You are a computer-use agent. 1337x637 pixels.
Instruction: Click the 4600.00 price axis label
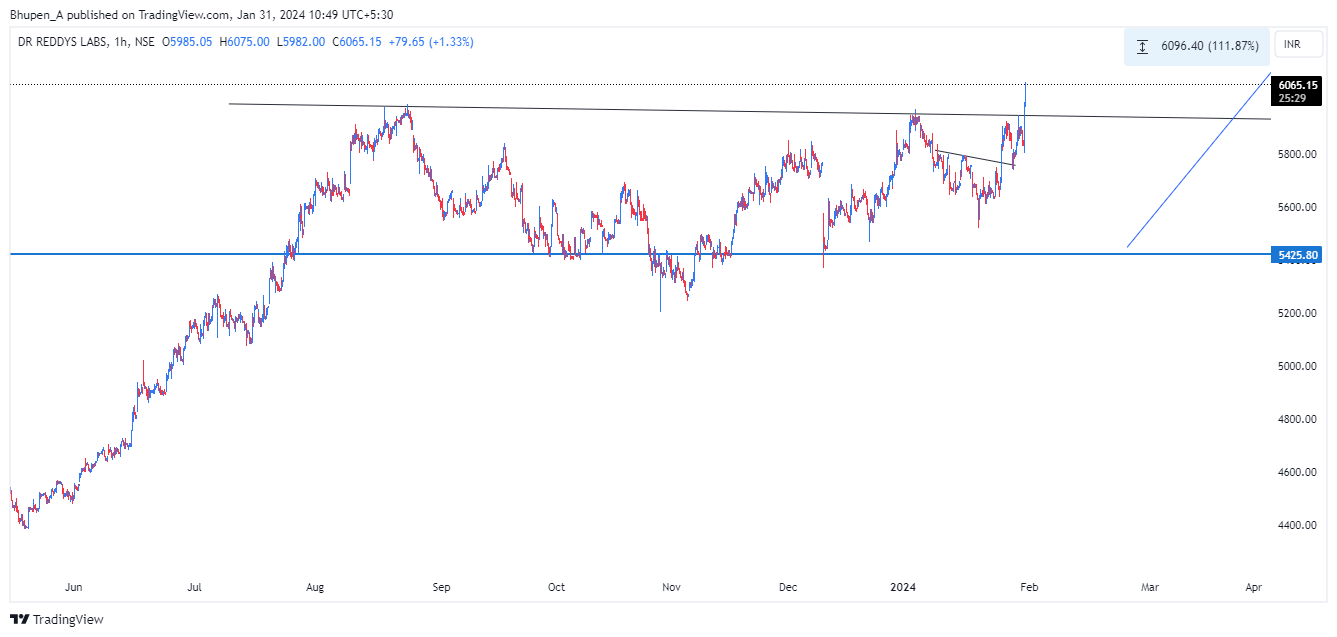click(x=1298, y=472)
